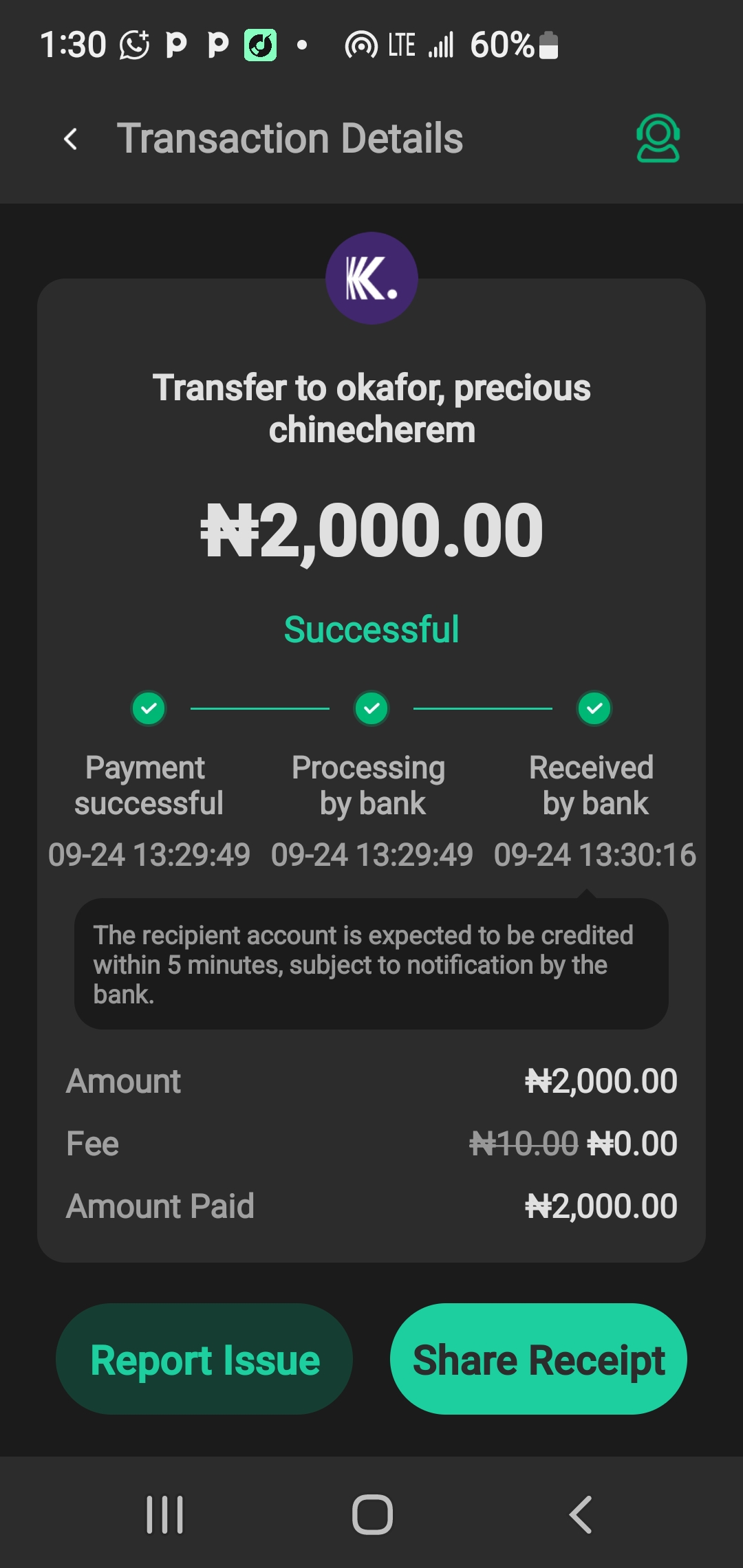The height and width of the screenshot is (1568, 743).
Task: Tap the purple Kuda bank logo
Action: pyautogui.click(x=371, y=278)
